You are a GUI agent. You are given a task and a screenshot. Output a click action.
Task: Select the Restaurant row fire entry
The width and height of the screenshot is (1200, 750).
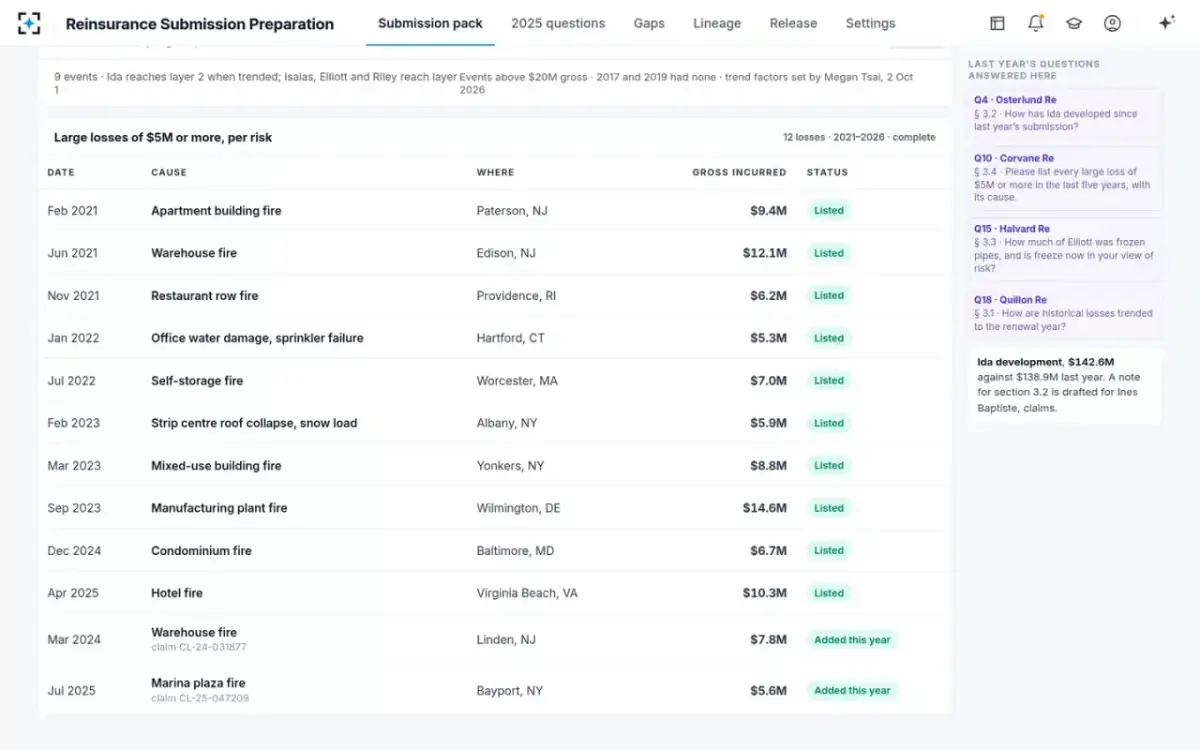coord(495,296)
